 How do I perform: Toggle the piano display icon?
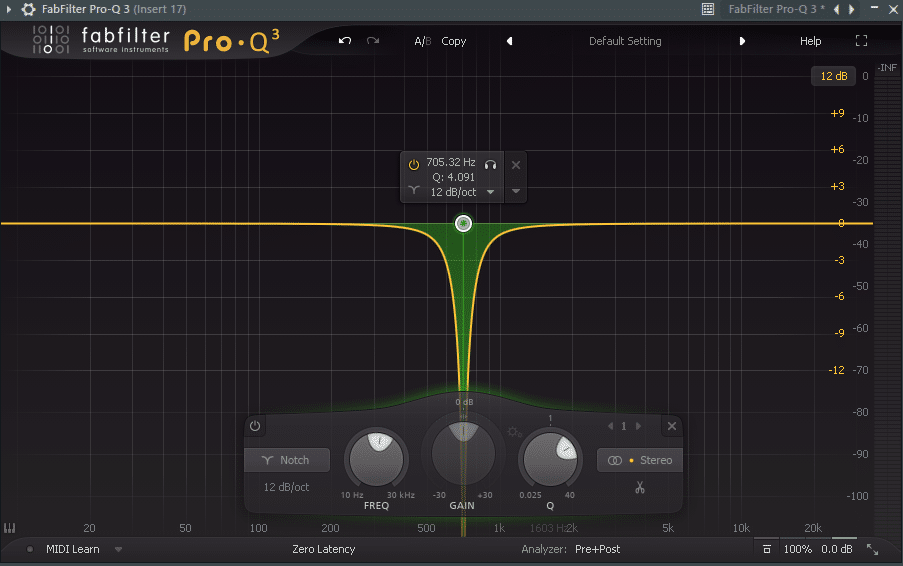pos(10,528)
